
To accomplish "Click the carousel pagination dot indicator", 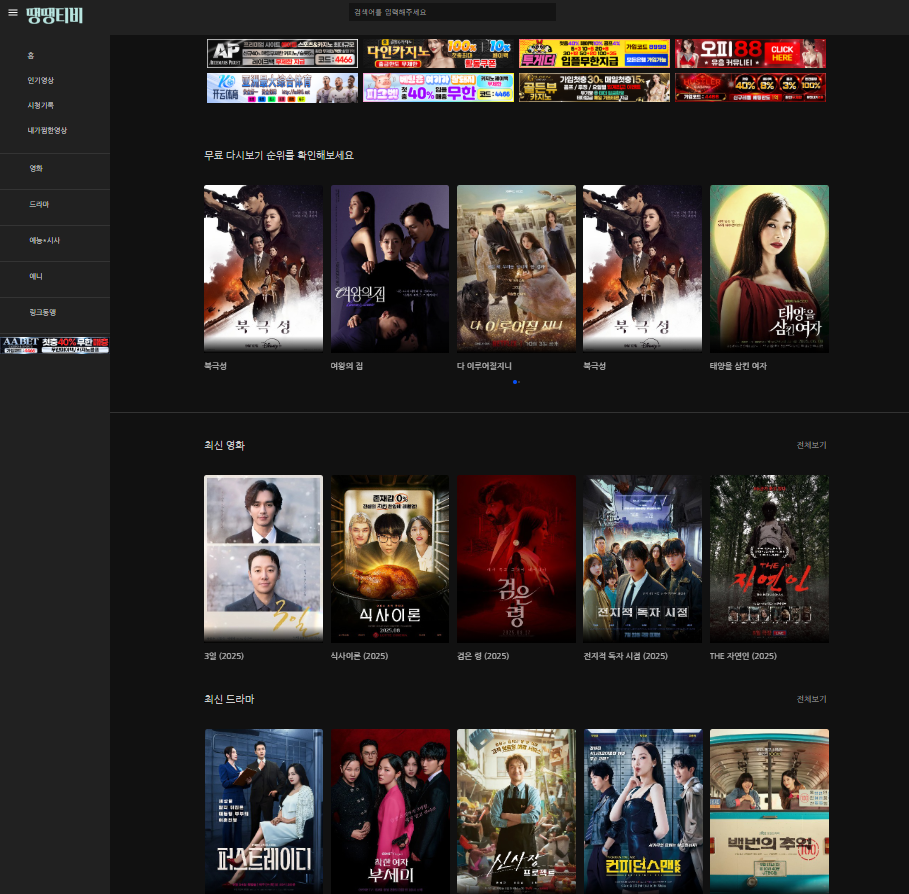I will click(515, 382).
